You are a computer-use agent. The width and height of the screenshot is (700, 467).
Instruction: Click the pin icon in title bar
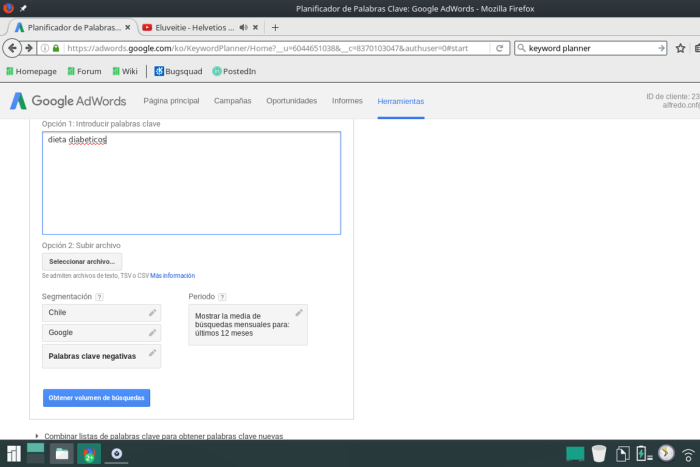click(23, 8)
